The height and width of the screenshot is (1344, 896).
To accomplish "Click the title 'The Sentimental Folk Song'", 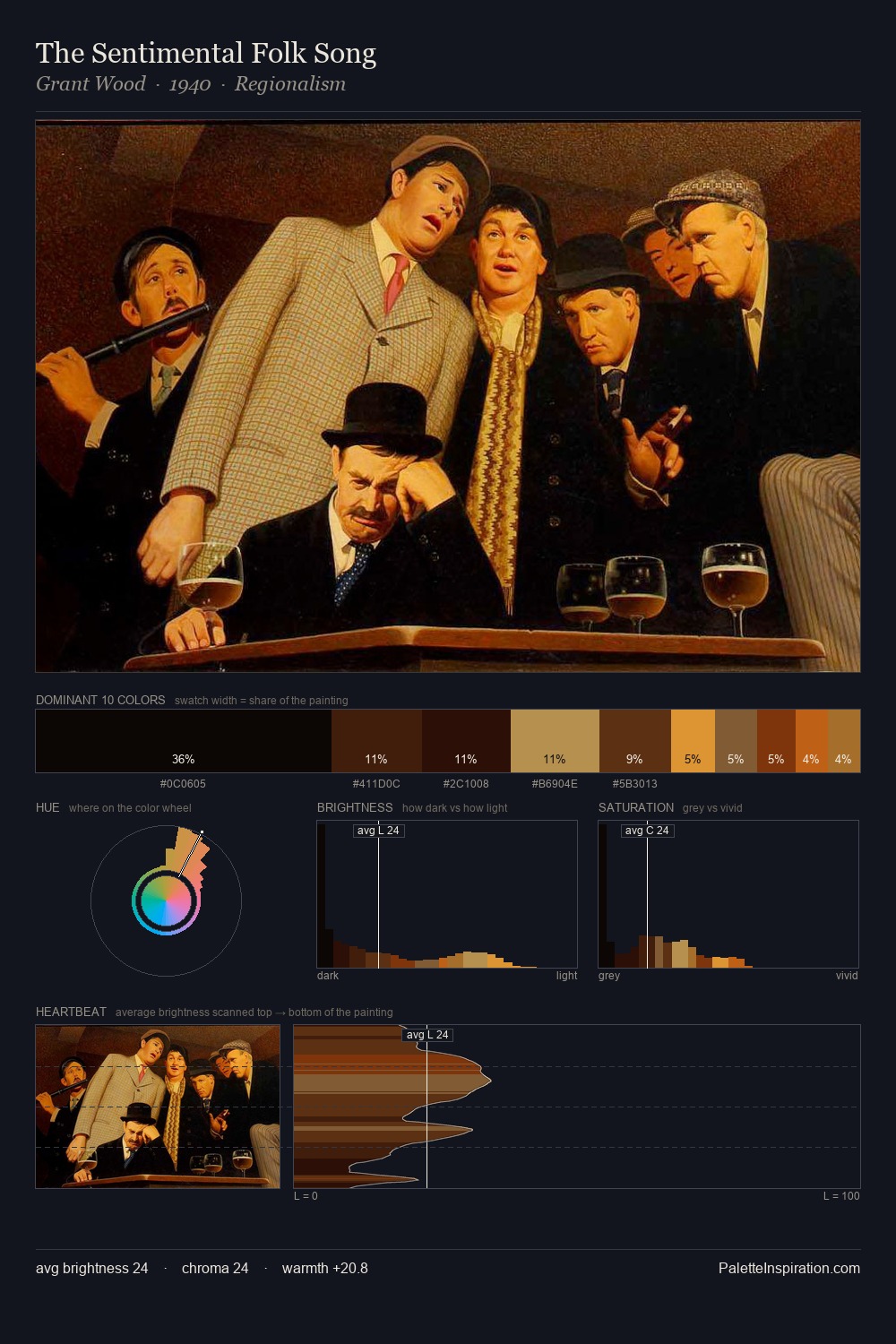I will (x=206, y=54).
